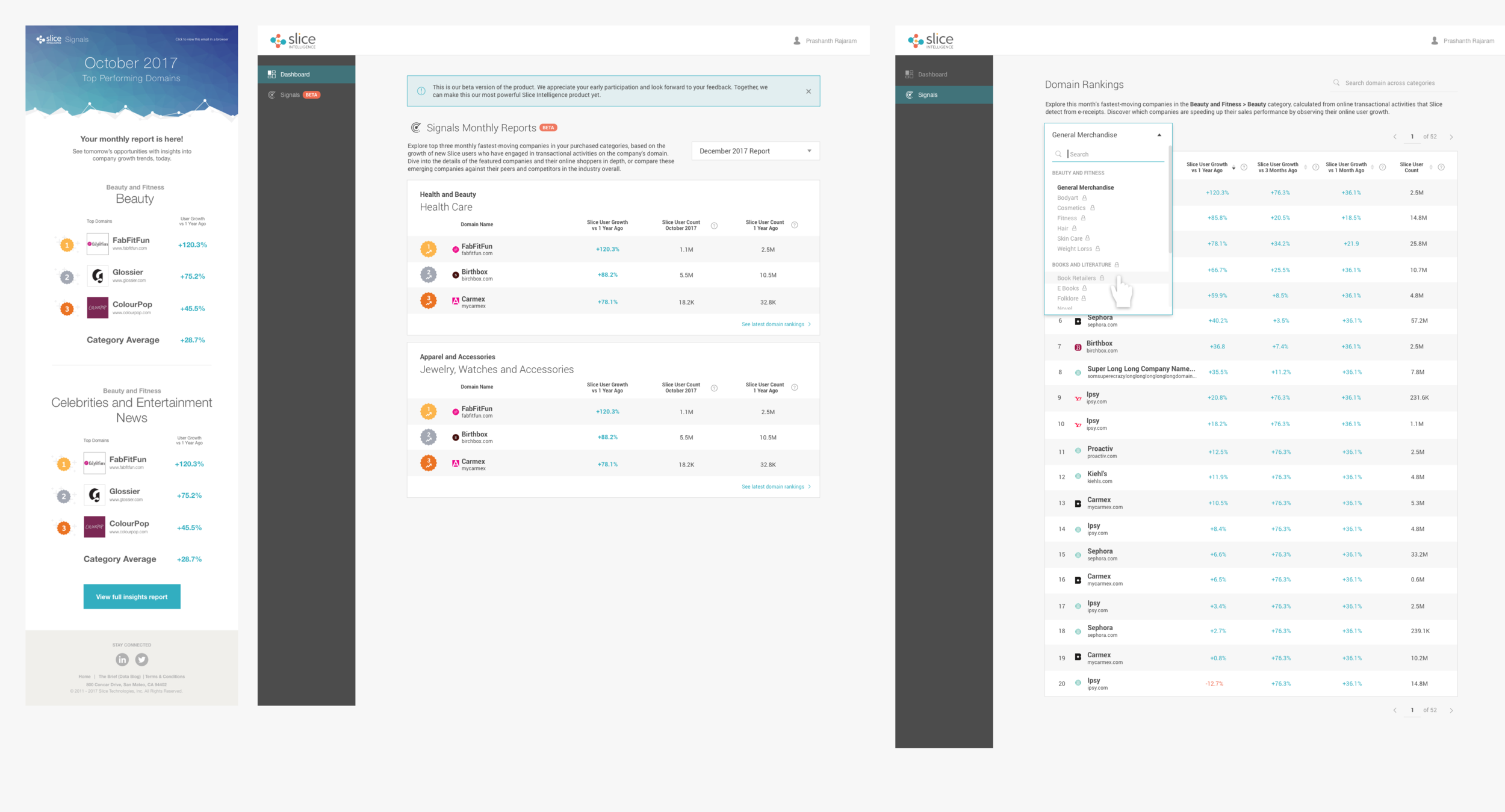This screenshot has width=1505, height=812.
Task: Select Kiehl's row in Domain Rankings
Action: click(x=1251, y=477)
